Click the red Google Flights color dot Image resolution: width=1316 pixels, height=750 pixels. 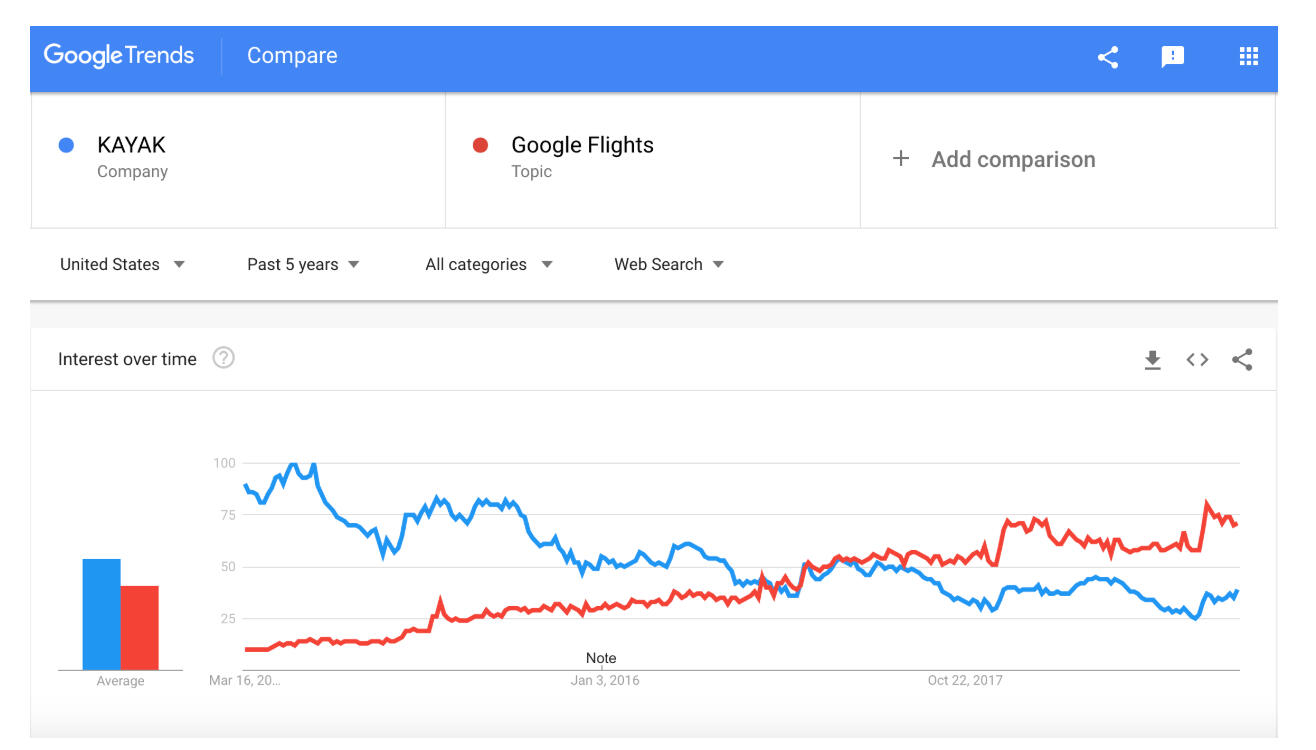point(480,146)
